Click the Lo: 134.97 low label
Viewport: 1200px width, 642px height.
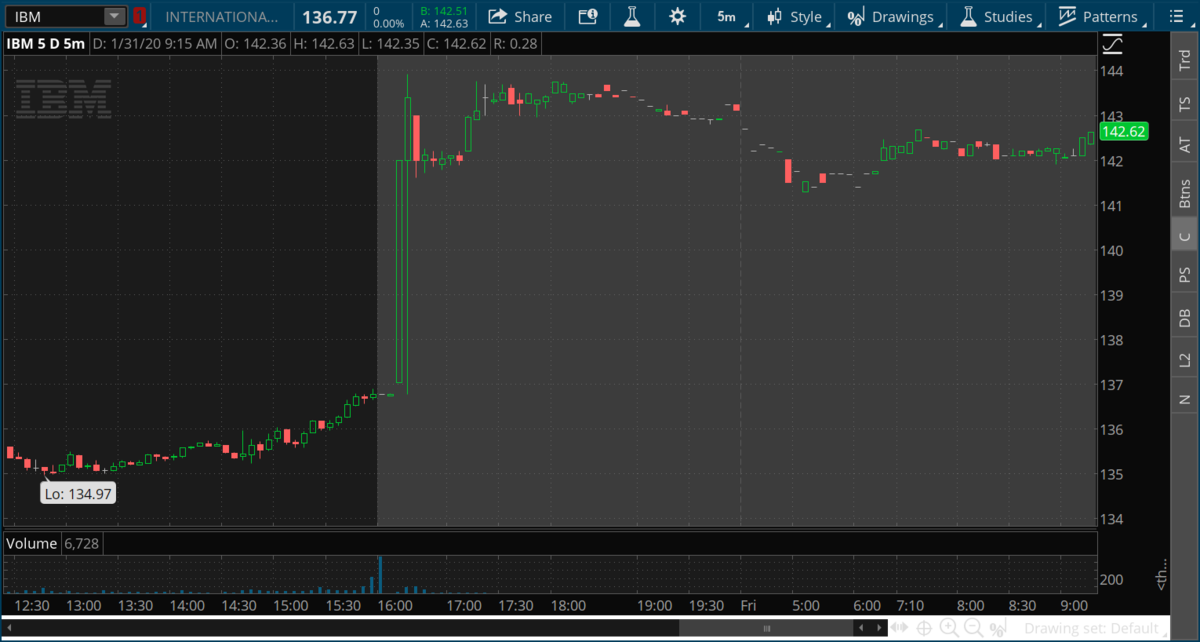pos(78,493)
